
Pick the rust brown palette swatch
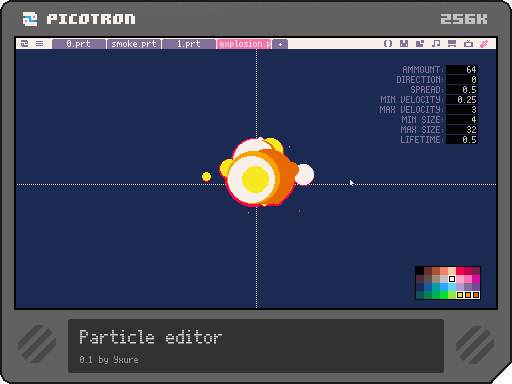[x=436, y=271]
